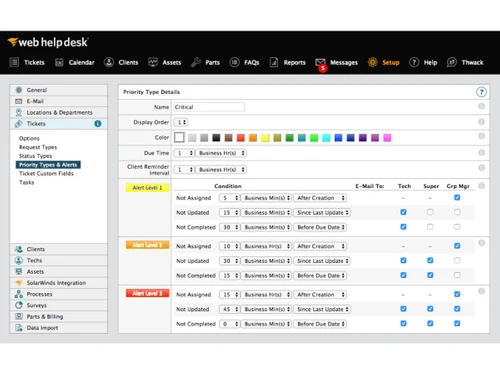This screenshot has width=500, height=375.
Task: Toggle Super checkbox for Alert Level 3 Not Completed
Action: [430, 323]
